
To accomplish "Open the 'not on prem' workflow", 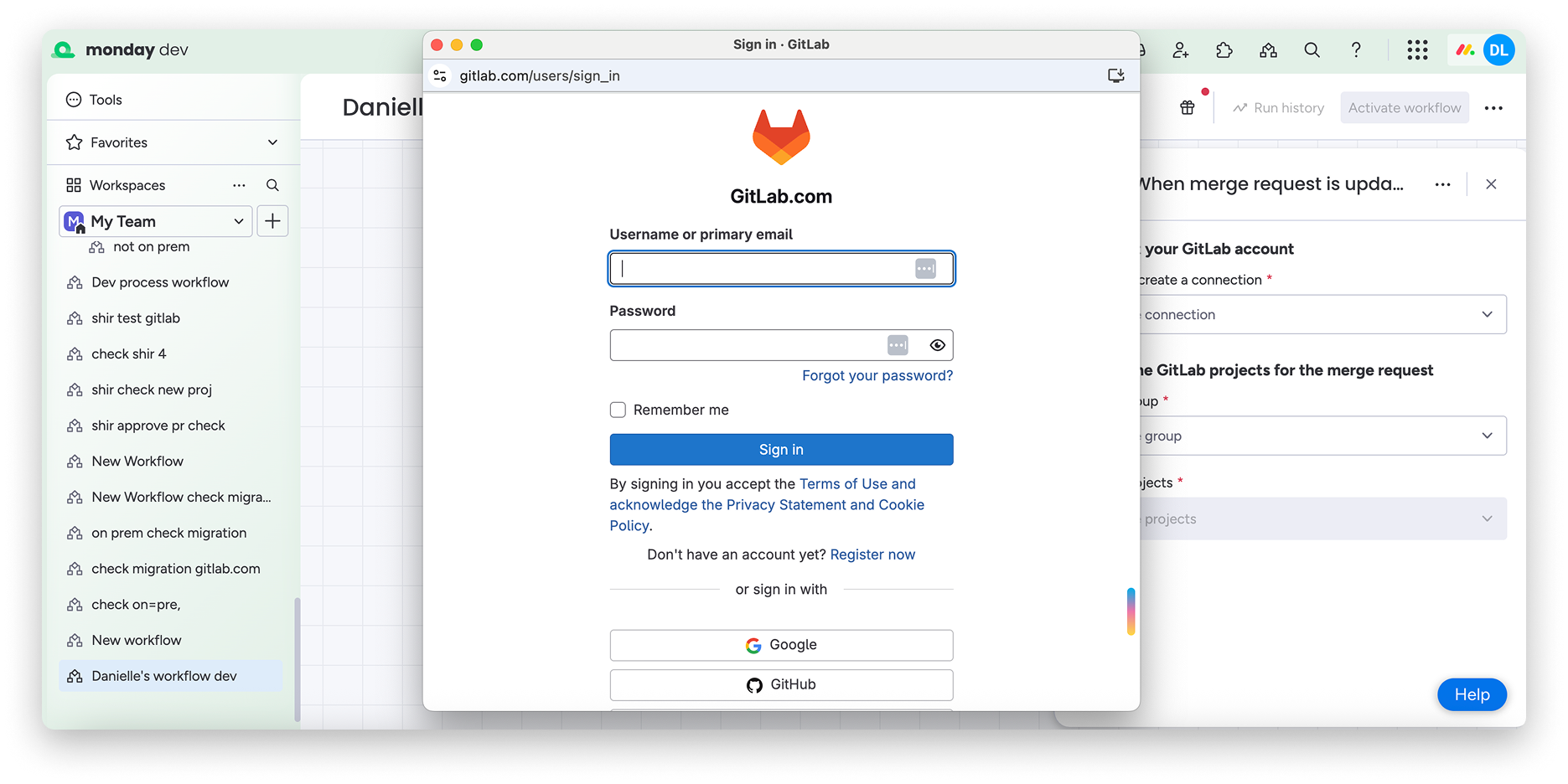I will click(x=151, y=246).
